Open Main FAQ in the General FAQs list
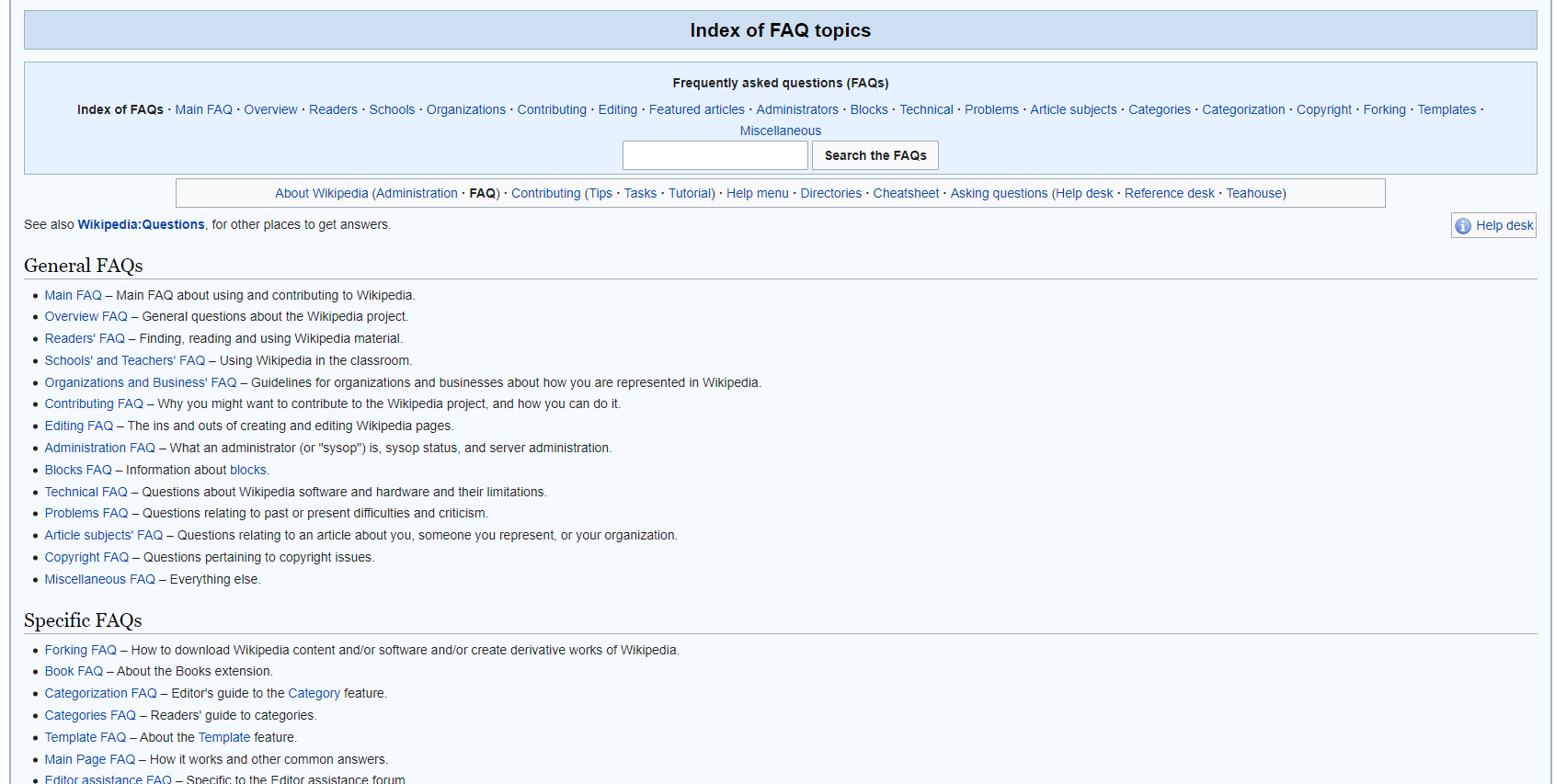Screen dimensions: 1555x784 click(x=74, y=295)
